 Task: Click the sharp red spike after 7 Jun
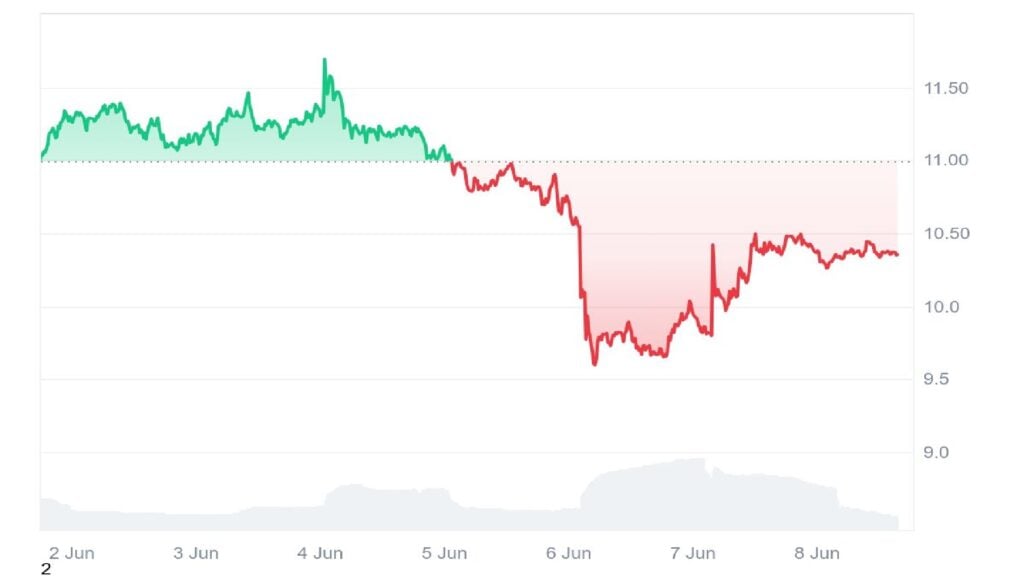(x=713, y=245)
